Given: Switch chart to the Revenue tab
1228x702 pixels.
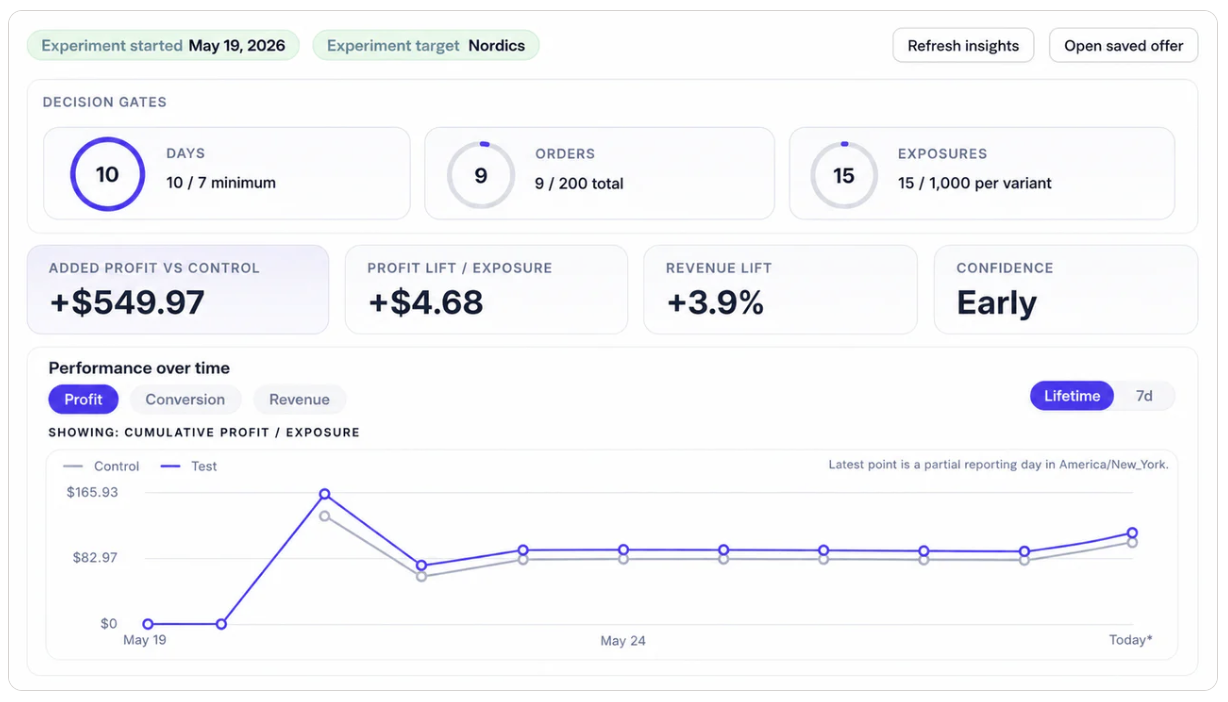Looking at the screenshot, I should pos(299,399).
